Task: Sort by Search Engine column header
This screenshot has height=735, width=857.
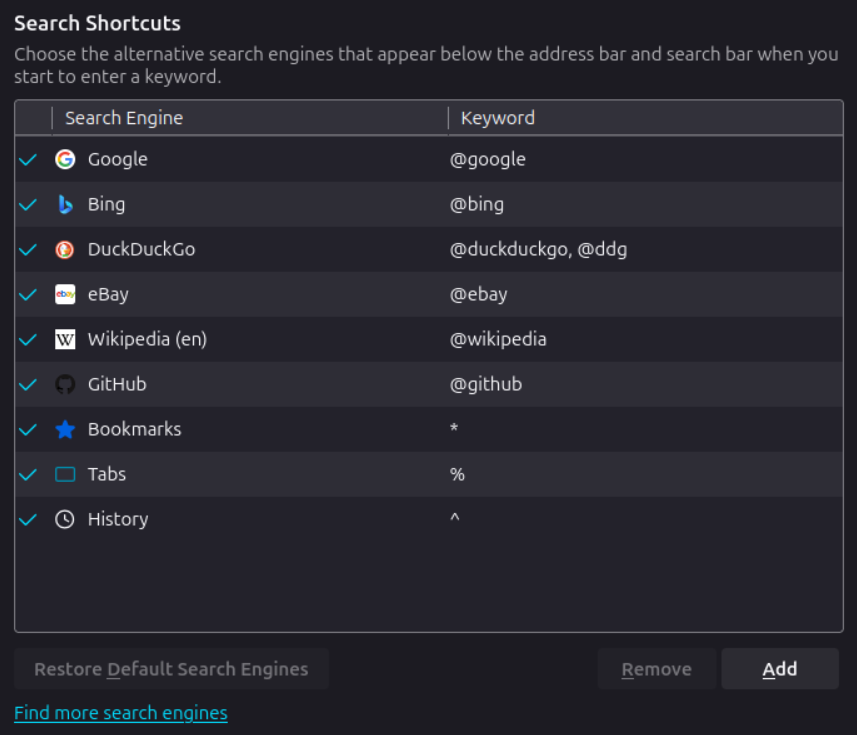Action: 250,118
